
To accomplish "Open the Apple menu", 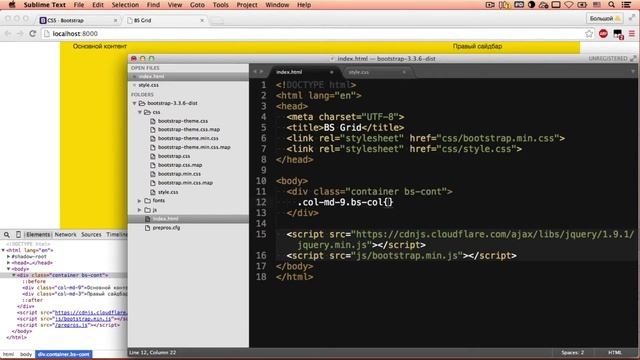I will click(12, 5).
